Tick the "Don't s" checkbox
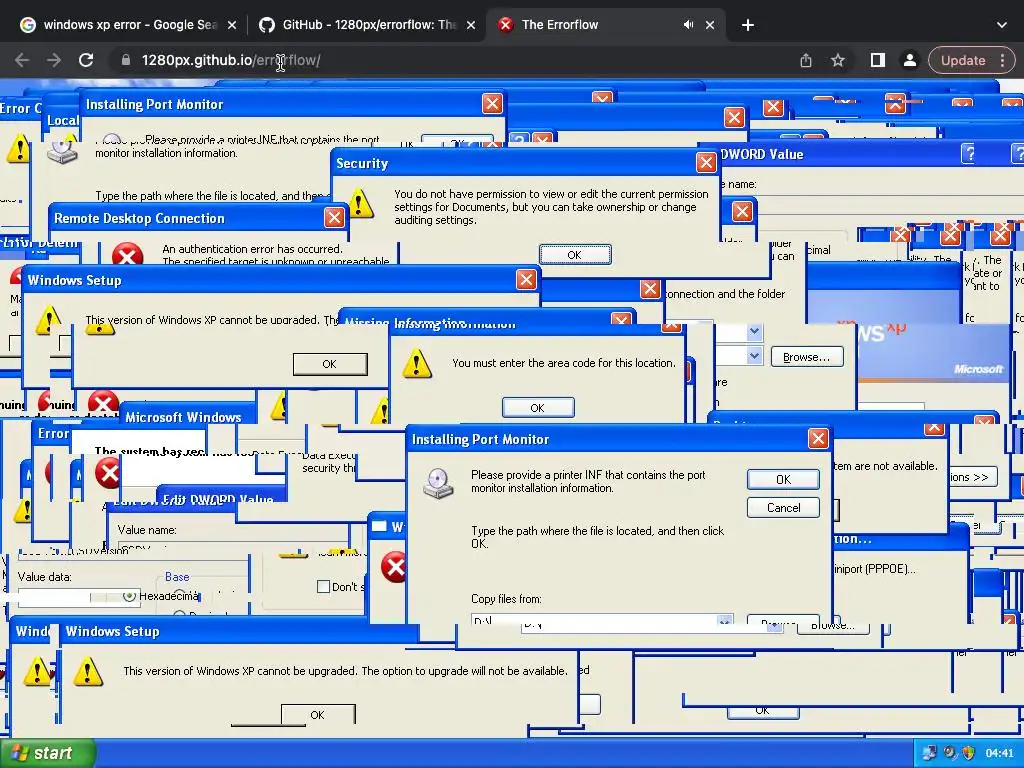The width and height of the screenshot is (1024, 768). click(323, 586)
